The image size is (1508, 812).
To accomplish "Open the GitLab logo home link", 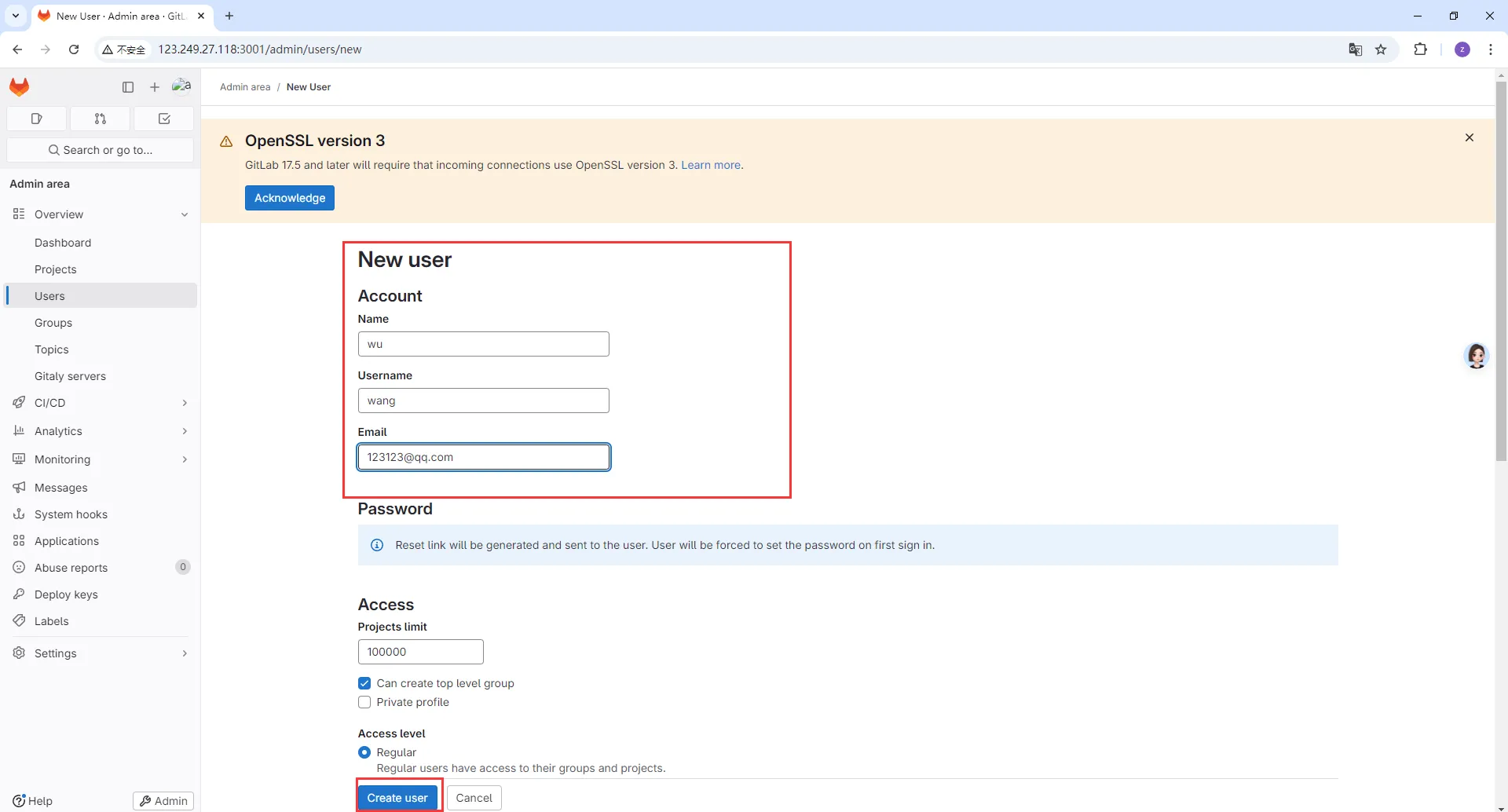I will pyautogui.click(x=20, y=86).
